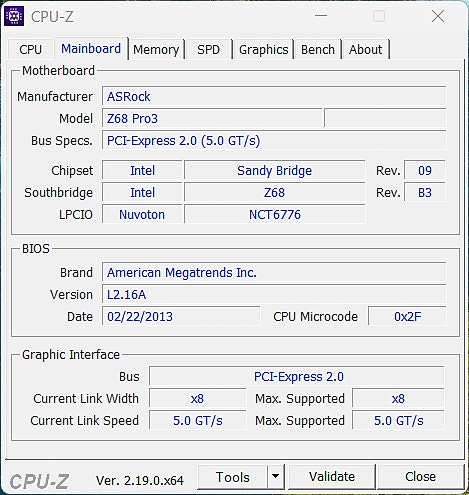Open the Graphics tab

pos(263,50)
